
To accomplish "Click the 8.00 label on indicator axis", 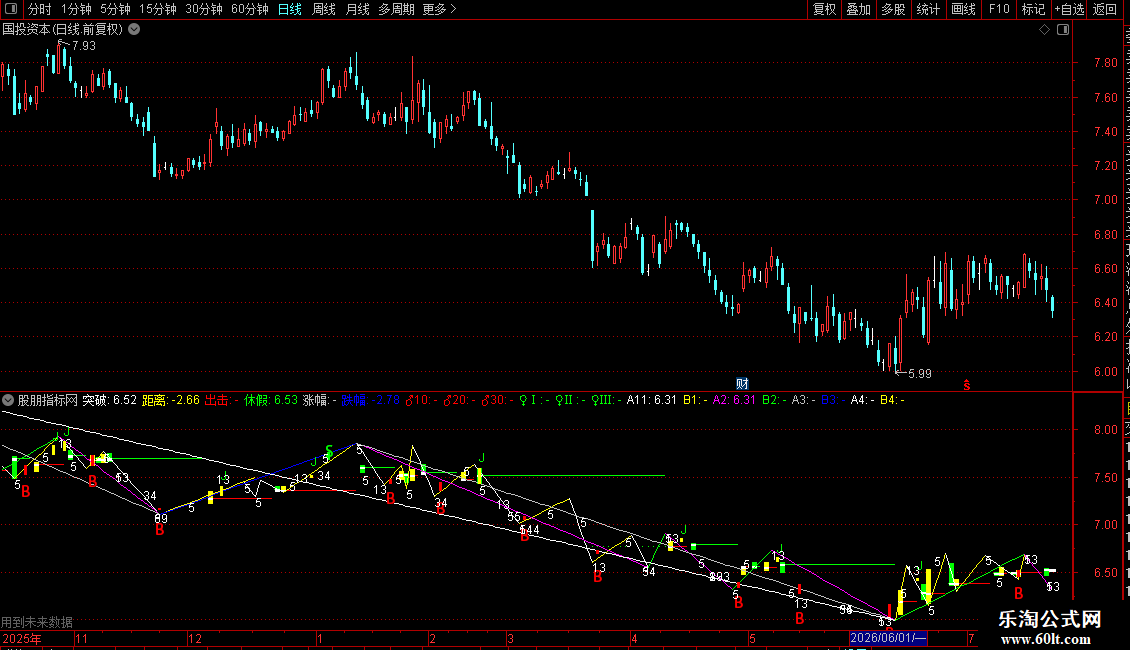I will pyautogui.click(x=1105, y=430).
